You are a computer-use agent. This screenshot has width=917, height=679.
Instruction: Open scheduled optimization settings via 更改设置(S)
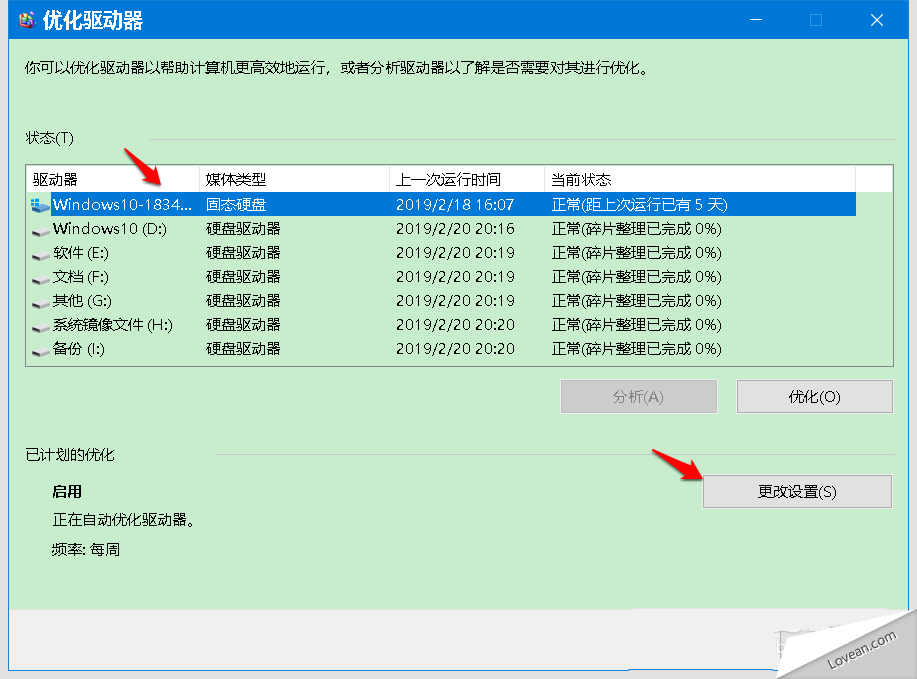pos(797,491)
